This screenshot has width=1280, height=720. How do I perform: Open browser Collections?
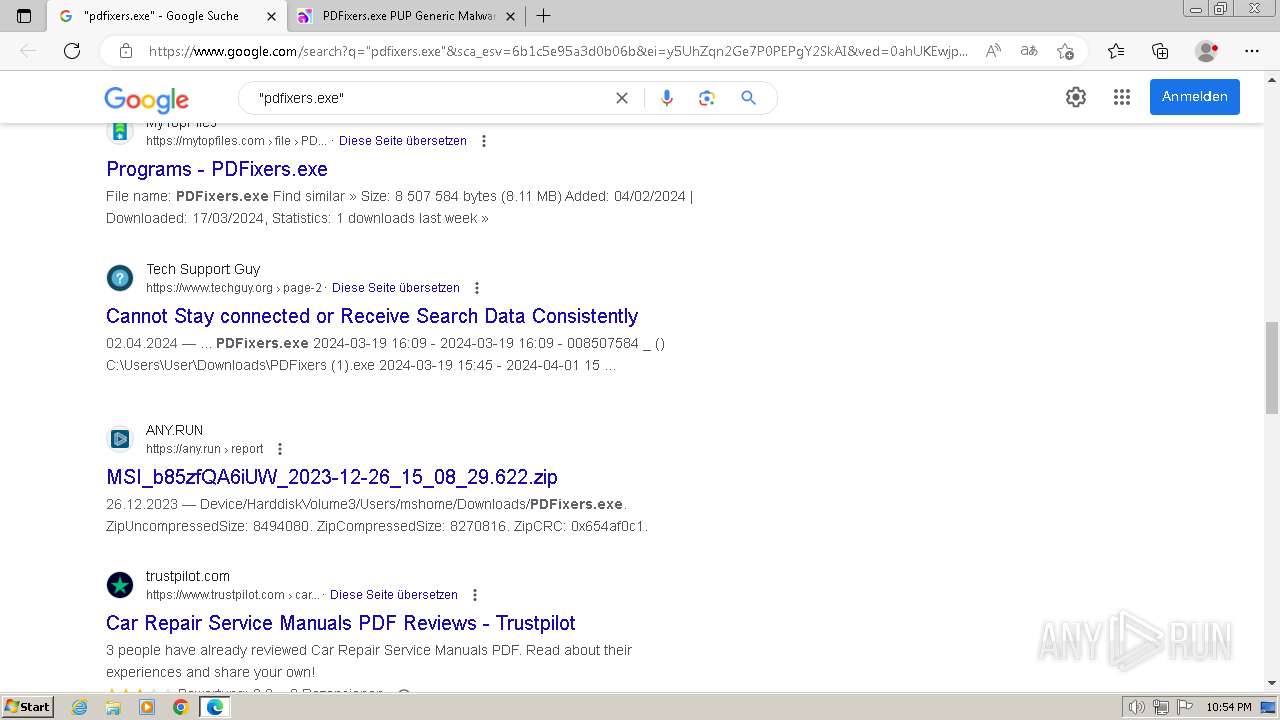pos(1160,51)
